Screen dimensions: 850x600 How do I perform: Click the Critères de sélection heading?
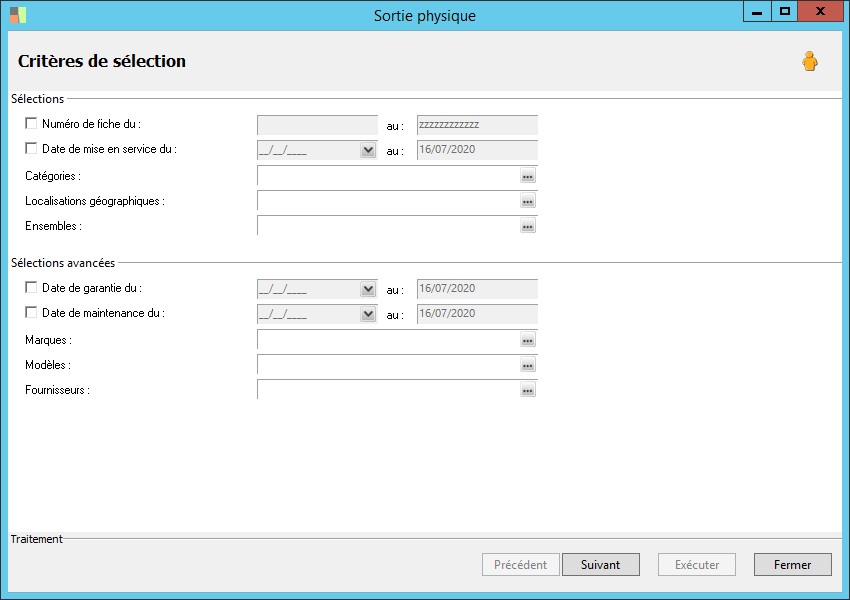[x=102, y=61]
